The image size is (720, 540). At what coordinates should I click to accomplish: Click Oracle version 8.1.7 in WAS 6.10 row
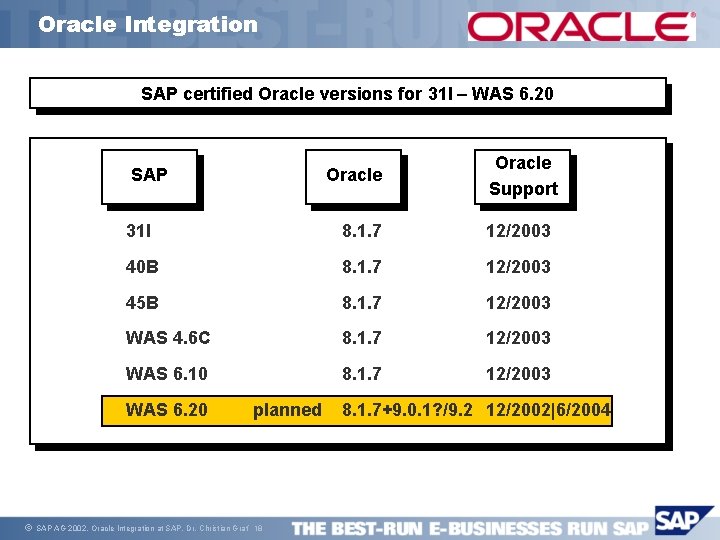[361, 373]
